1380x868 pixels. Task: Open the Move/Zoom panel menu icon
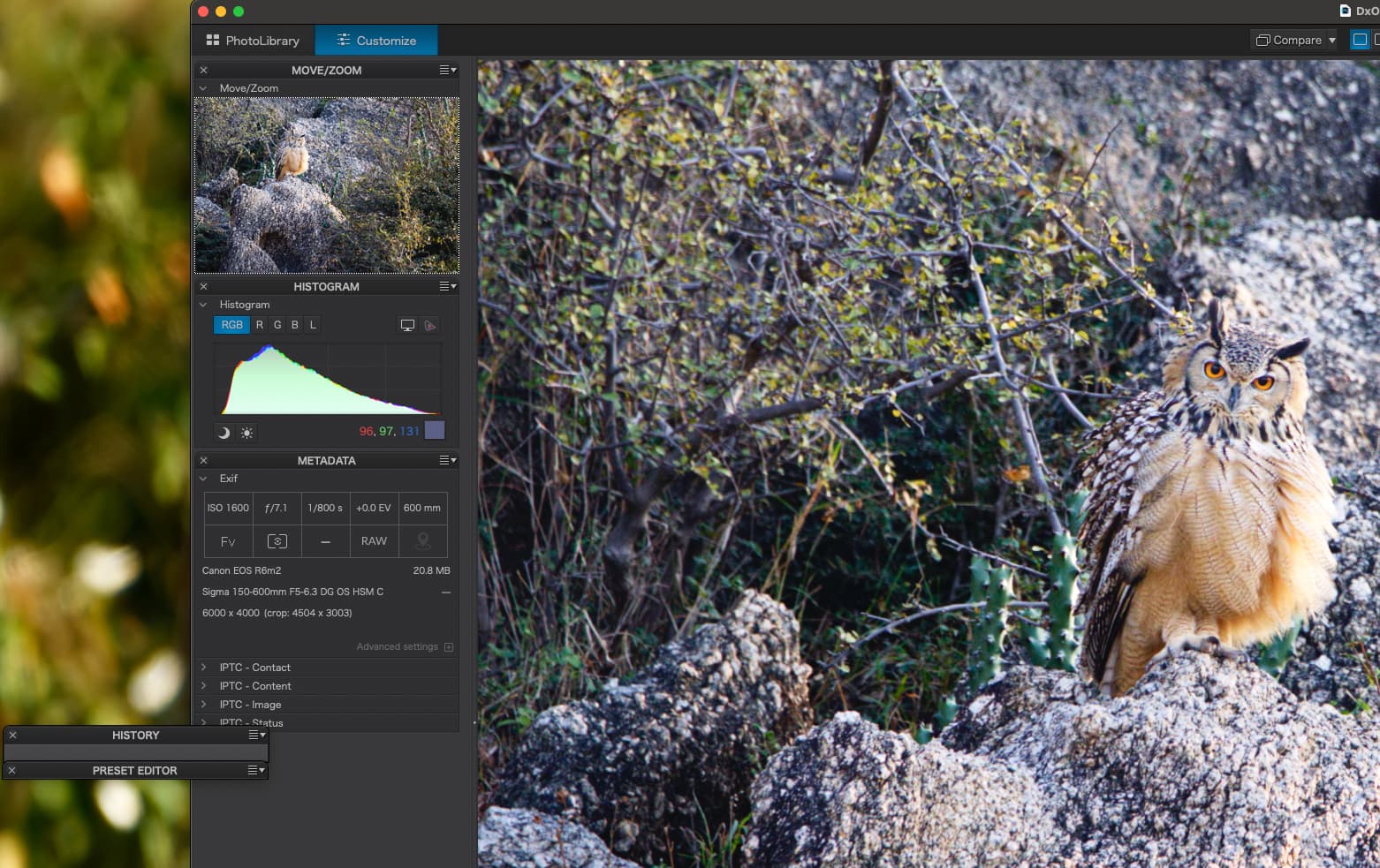[x=448, y=70]
